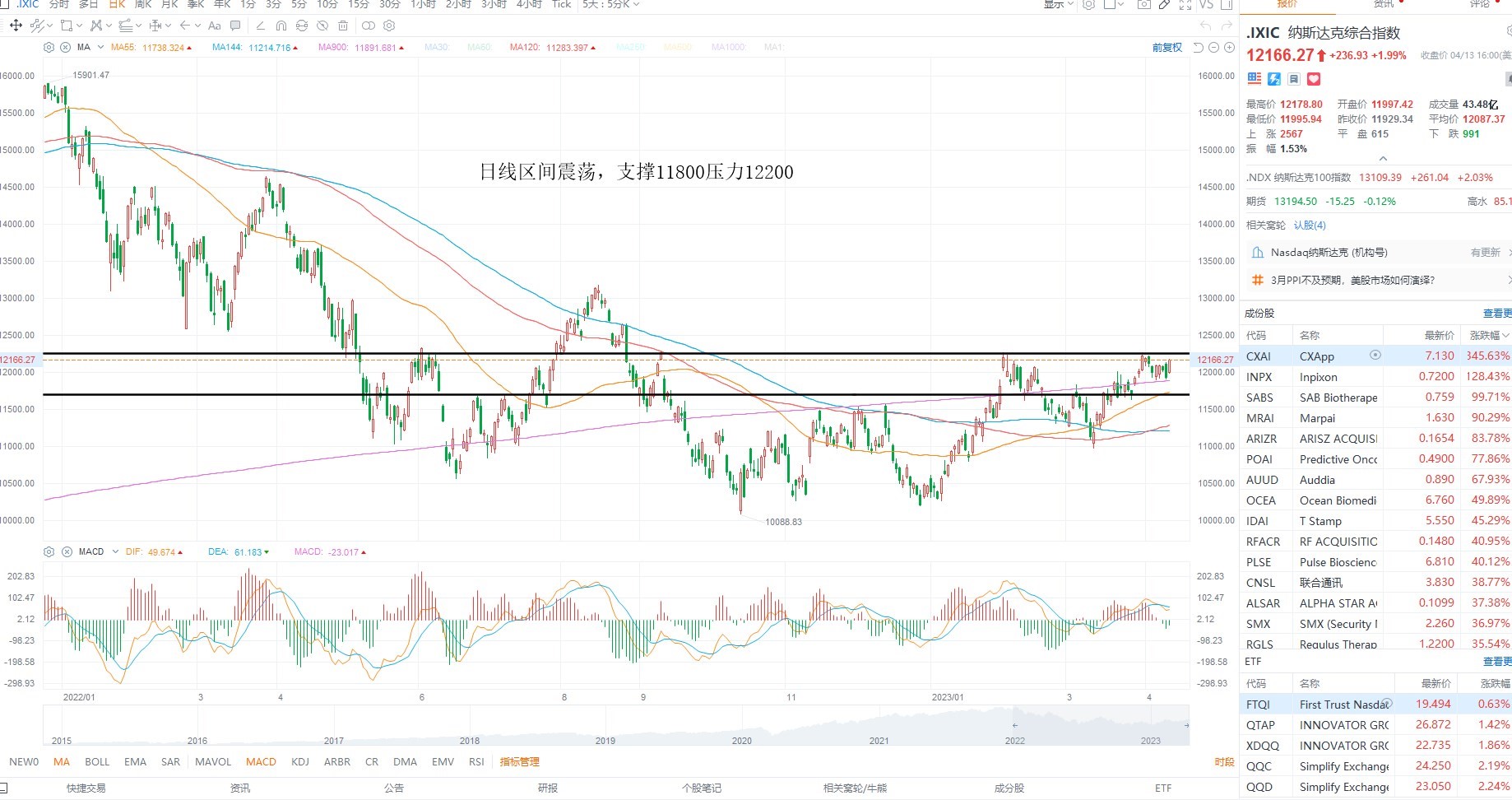Select the move/crosshair drawing tool
1512x800 pixels.
15,26
